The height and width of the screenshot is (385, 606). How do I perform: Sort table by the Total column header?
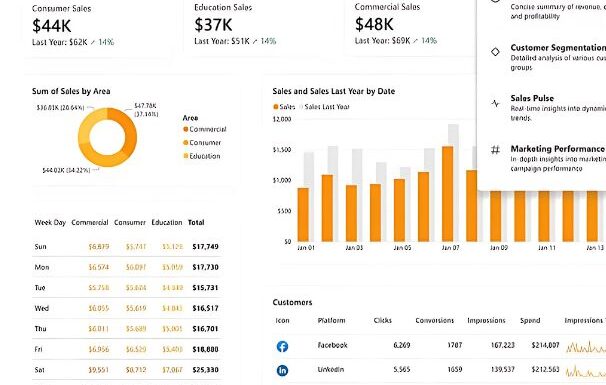point(196,222)
